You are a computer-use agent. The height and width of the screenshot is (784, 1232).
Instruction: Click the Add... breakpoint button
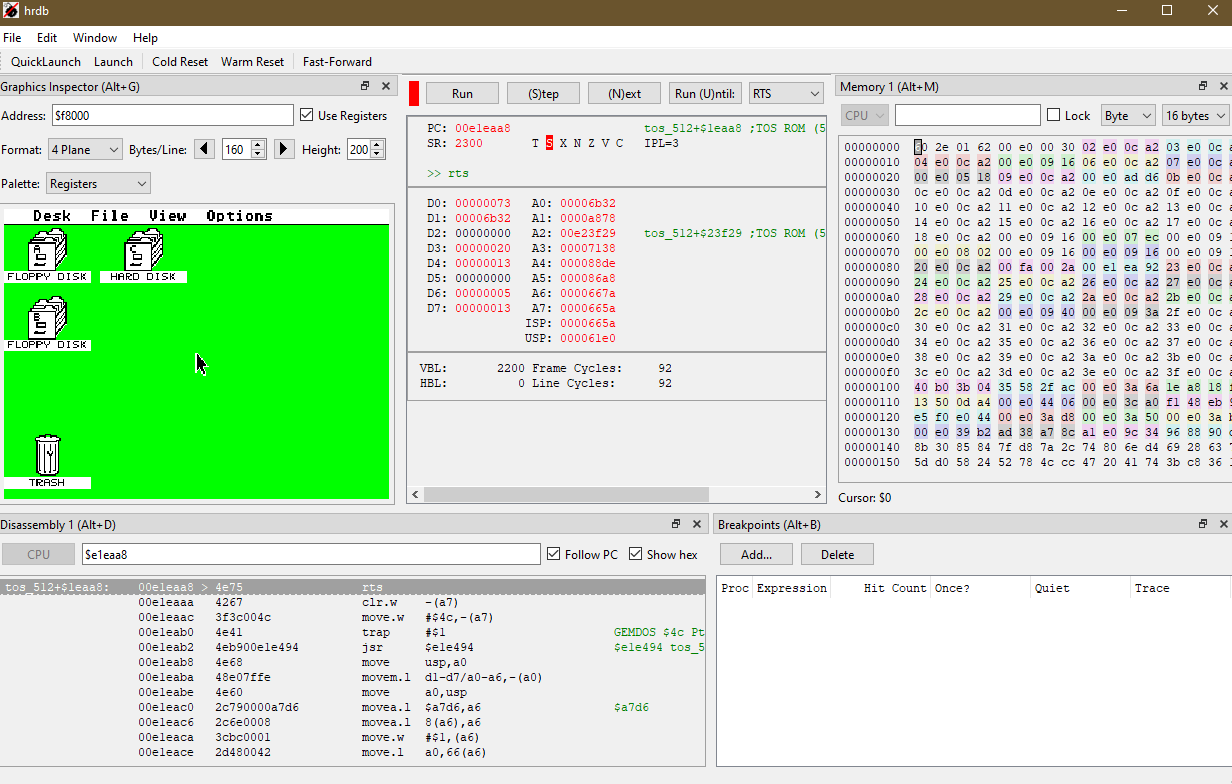756,554
